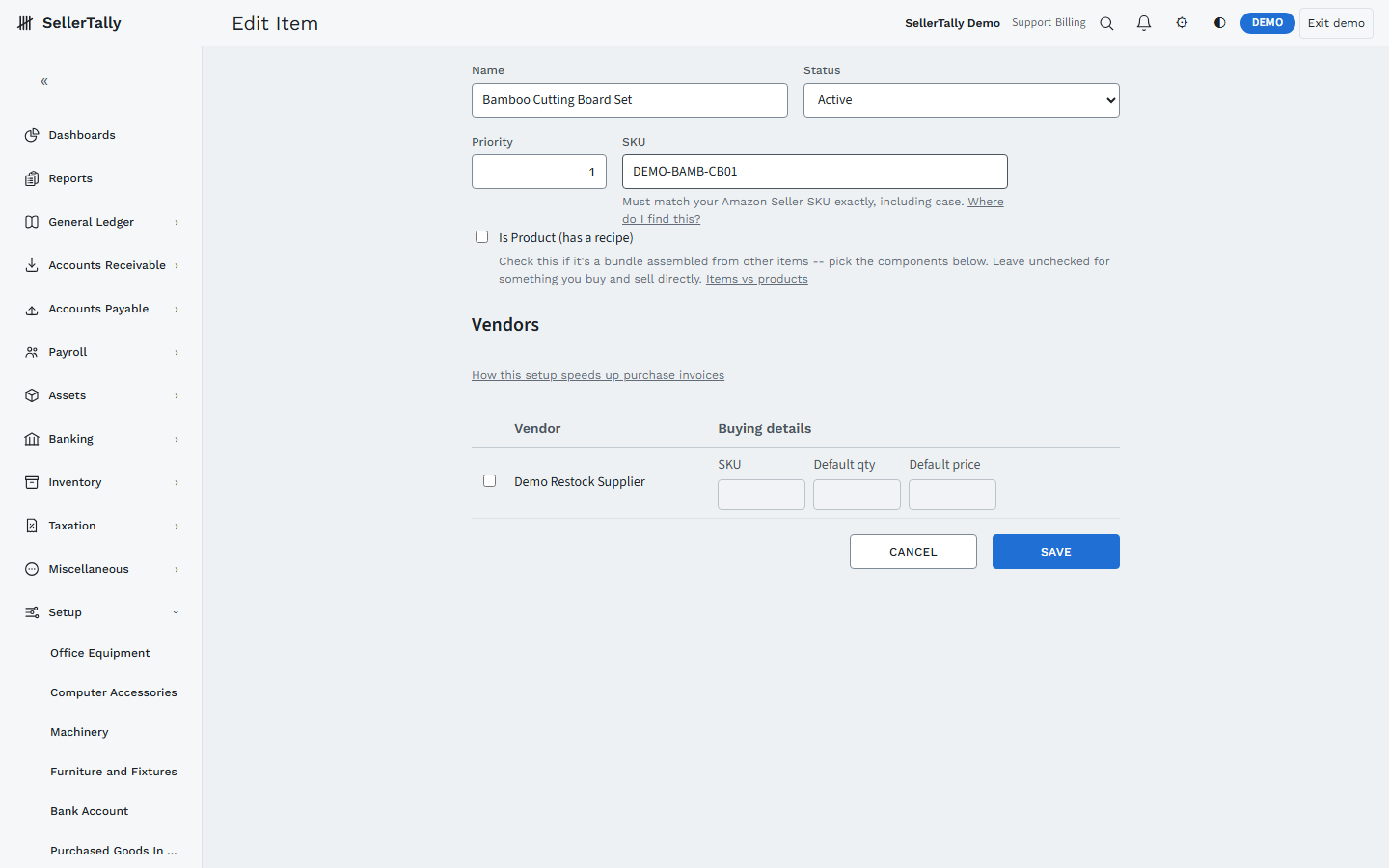Click the Taxation document icon
This screenshot has height=868, width=1389.
pos(32,526)
